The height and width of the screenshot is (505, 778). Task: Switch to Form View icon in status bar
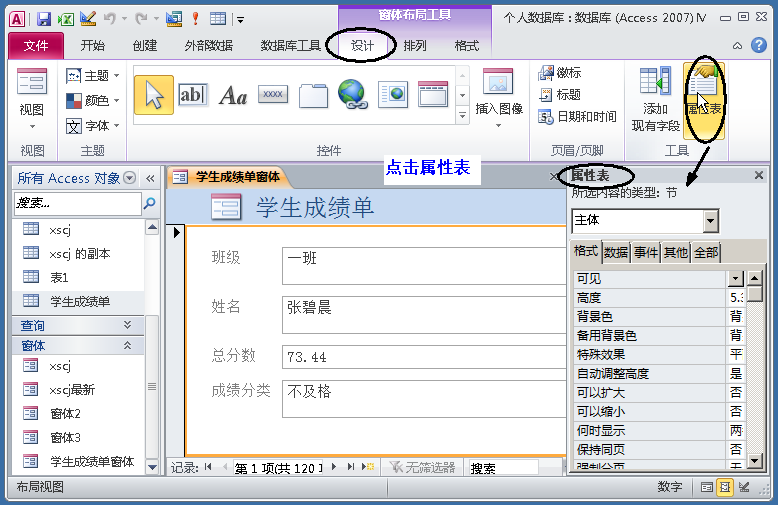(707, 487)
